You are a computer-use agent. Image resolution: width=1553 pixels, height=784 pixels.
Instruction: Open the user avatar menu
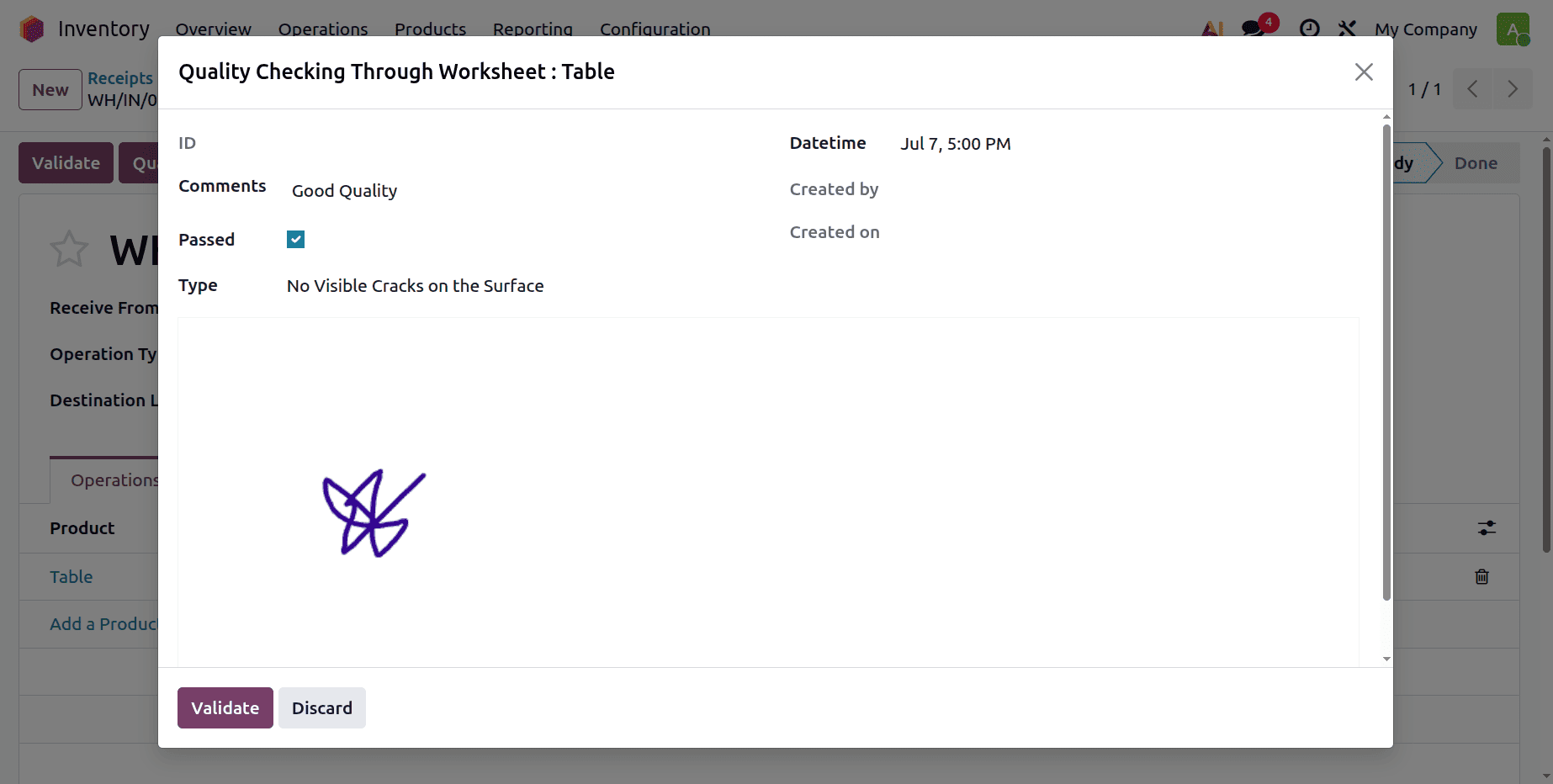[x=1513, y=29]
